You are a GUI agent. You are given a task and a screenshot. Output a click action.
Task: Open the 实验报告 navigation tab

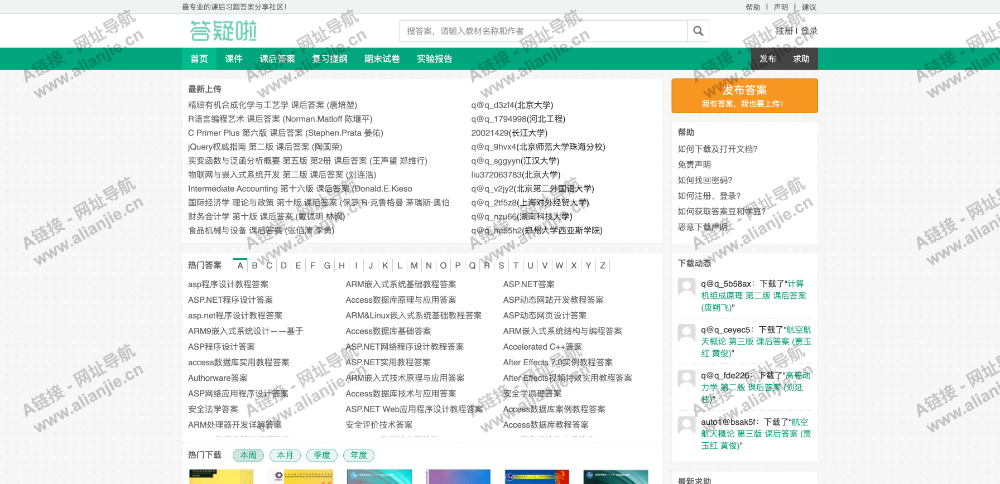[x=434, y=59]
